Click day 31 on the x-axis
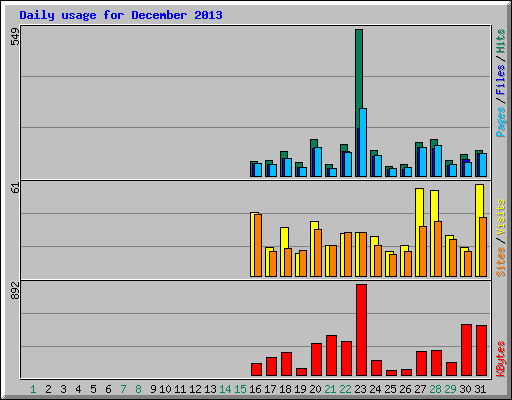The height and width of the screenshot is (400, 512). click(480, 389)
